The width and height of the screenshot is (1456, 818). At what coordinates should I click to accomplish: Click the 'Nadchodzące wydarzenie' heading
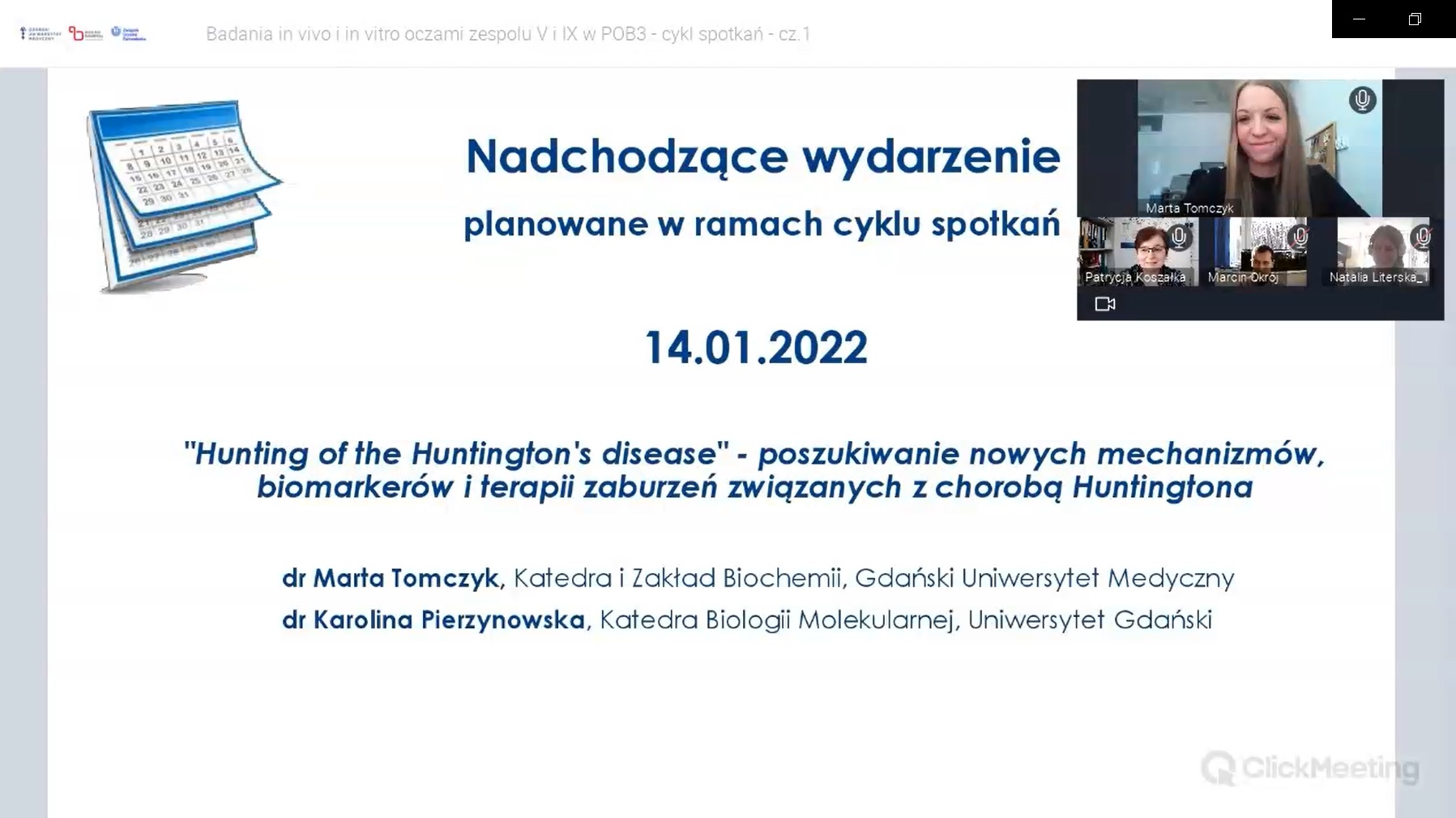(x=762, y=156)
